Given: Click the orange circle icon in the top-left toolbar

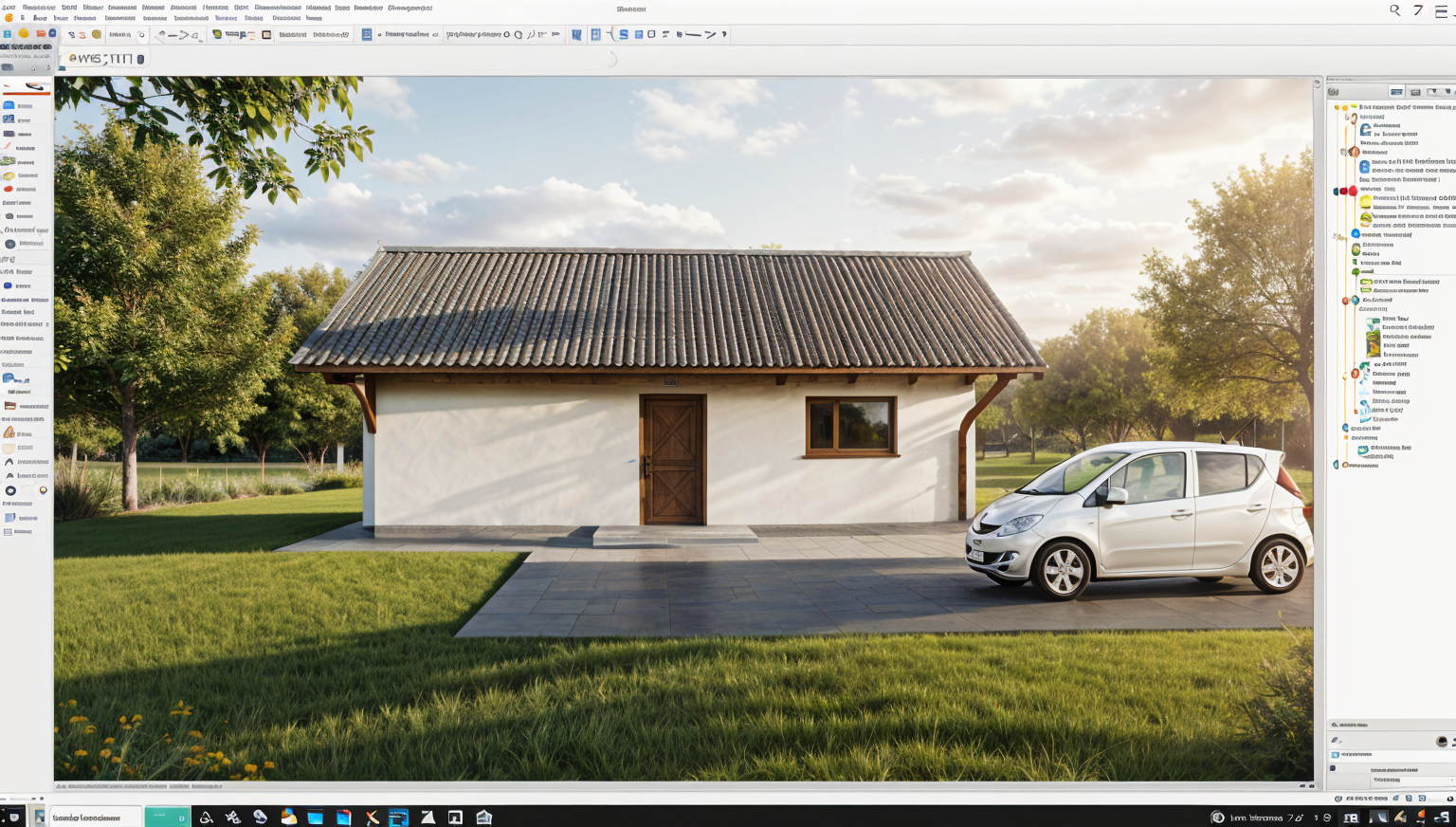Looking at the screenshot, I should pyautogui.click(x=24, y=34).
